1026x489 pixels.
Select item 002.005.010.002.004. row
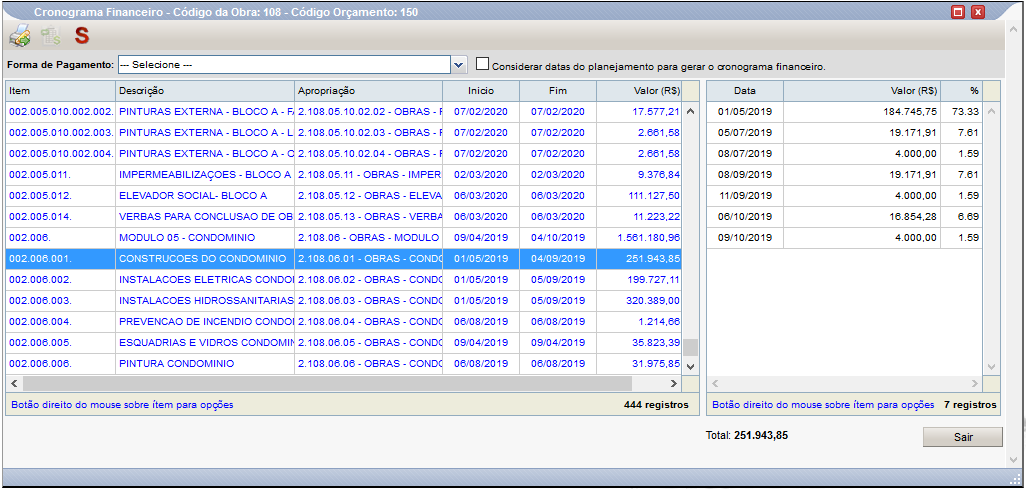pos(344,154)
